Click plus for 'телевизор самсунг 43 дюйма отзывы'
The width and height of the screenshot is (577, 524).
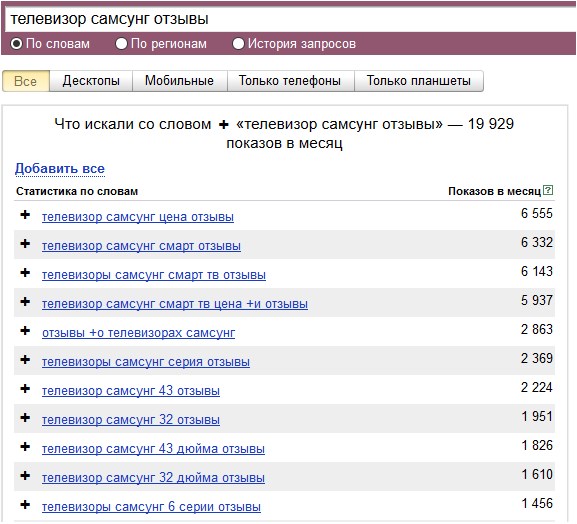click(x=25, y=447)
